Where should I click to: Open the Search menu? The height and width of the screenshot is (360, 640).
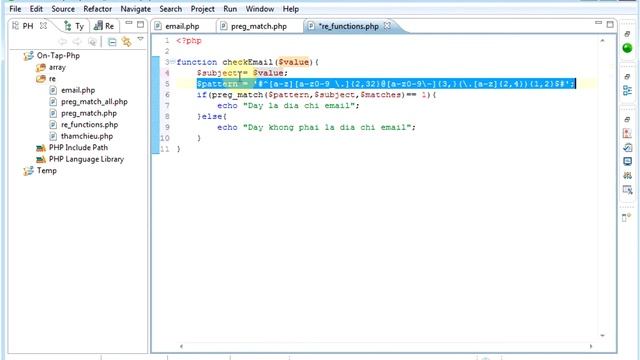[x=171, y=9]
